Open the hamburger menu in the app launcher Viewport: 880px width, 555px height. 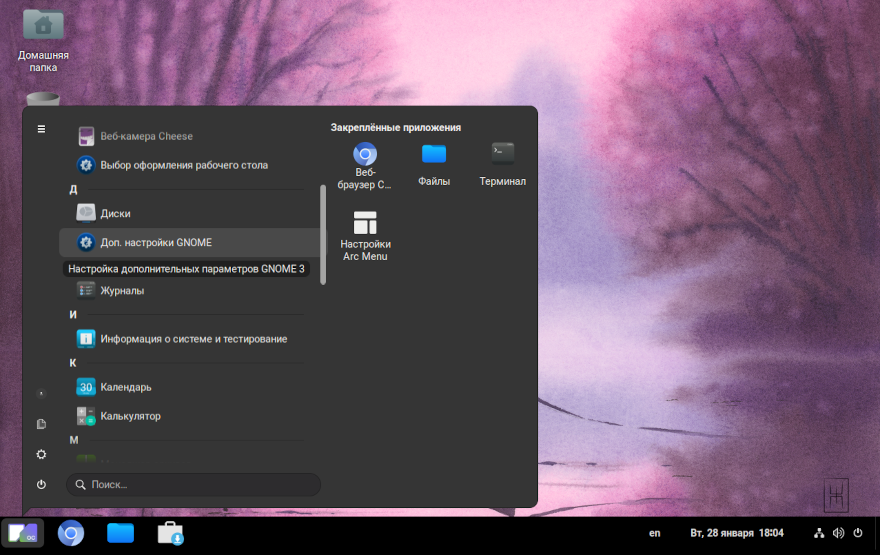click(x=41, y=129)
